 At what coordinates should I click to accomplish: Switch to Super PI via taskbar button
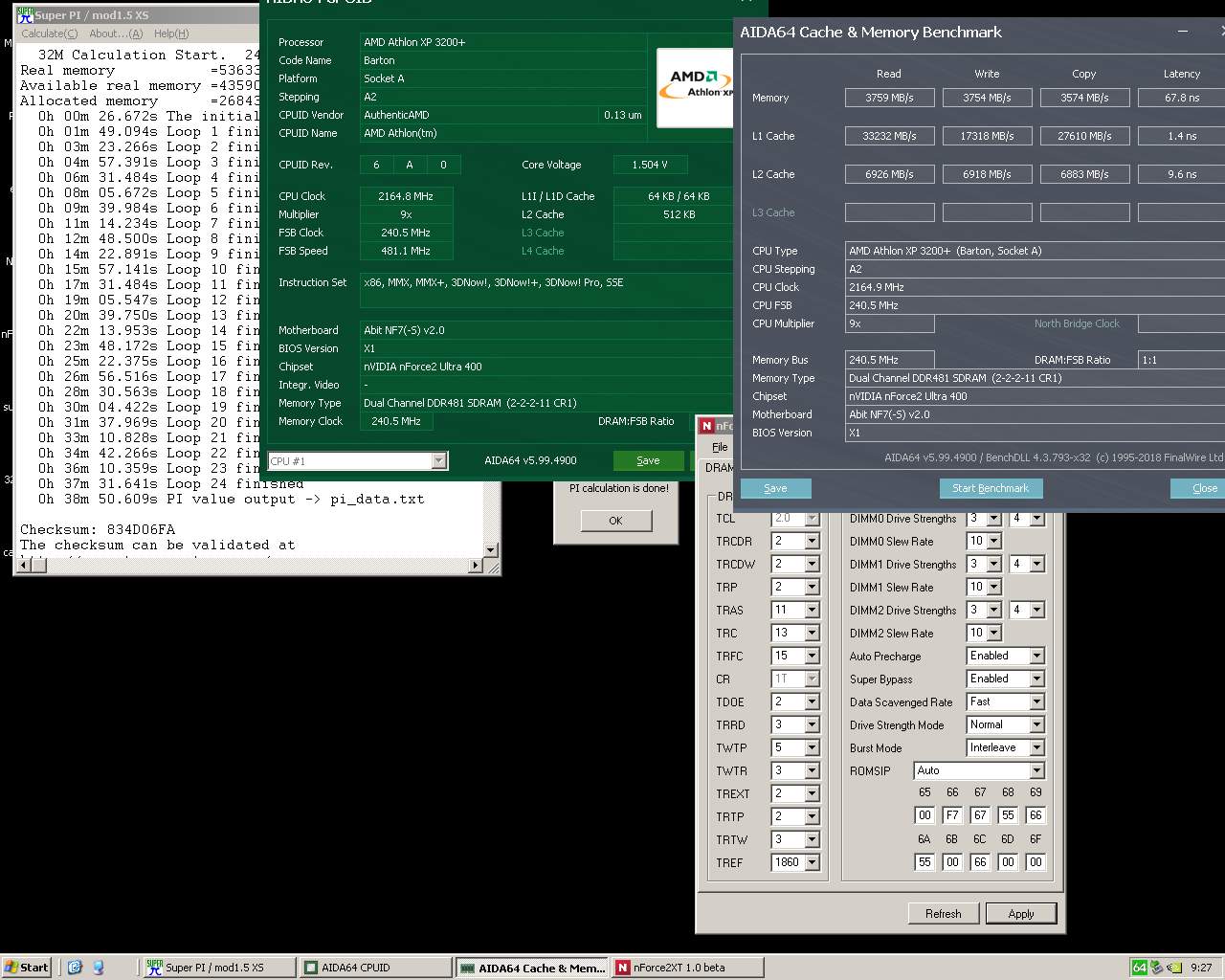pos(218,968)
